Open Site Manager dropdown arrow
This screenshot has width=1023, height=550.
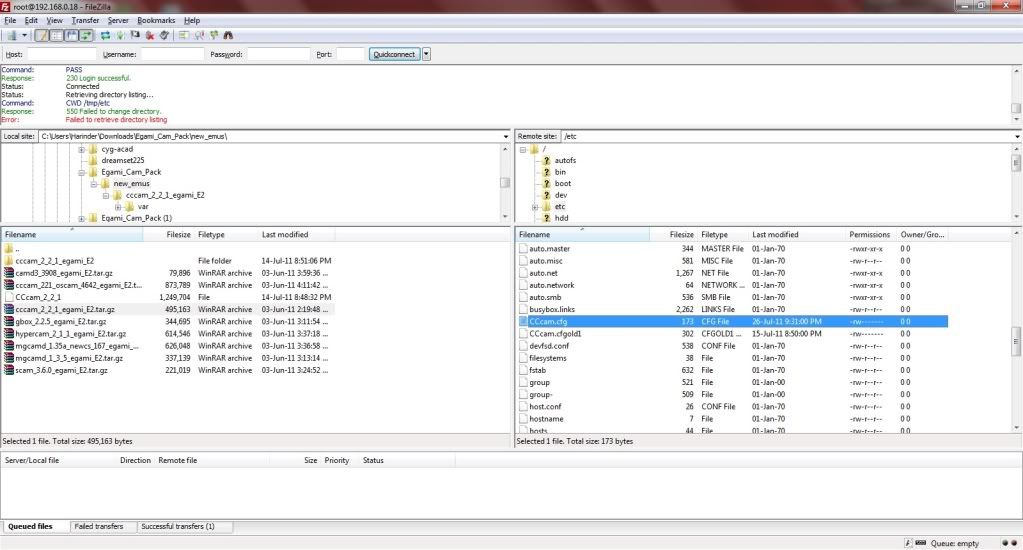coord(24,35)
